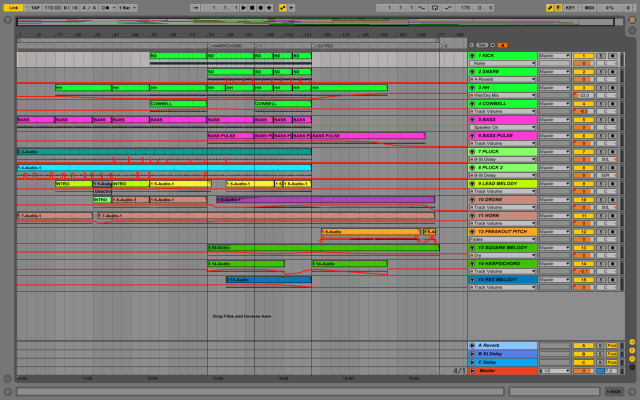Viewport: 640px width, 400px height.
Task: Arm the 2 SNARE track for recording
Action: click(612, 71)
